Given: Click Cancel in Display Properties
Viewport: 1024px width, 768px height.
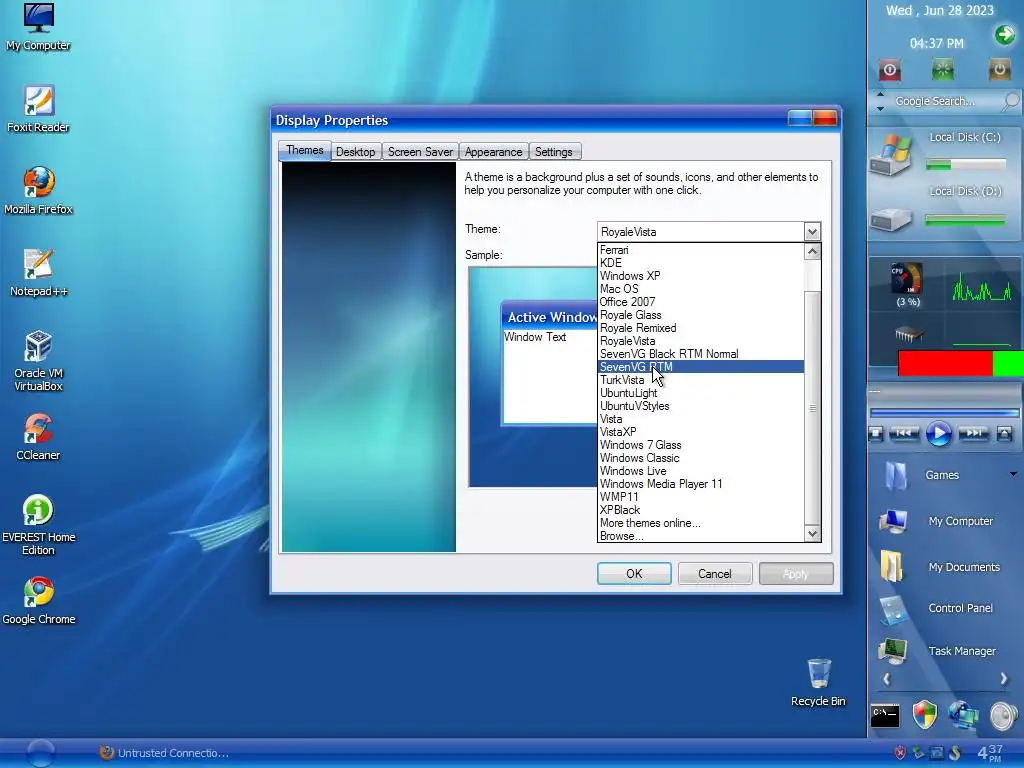Looking at the screenshot, I should [714, 573].
